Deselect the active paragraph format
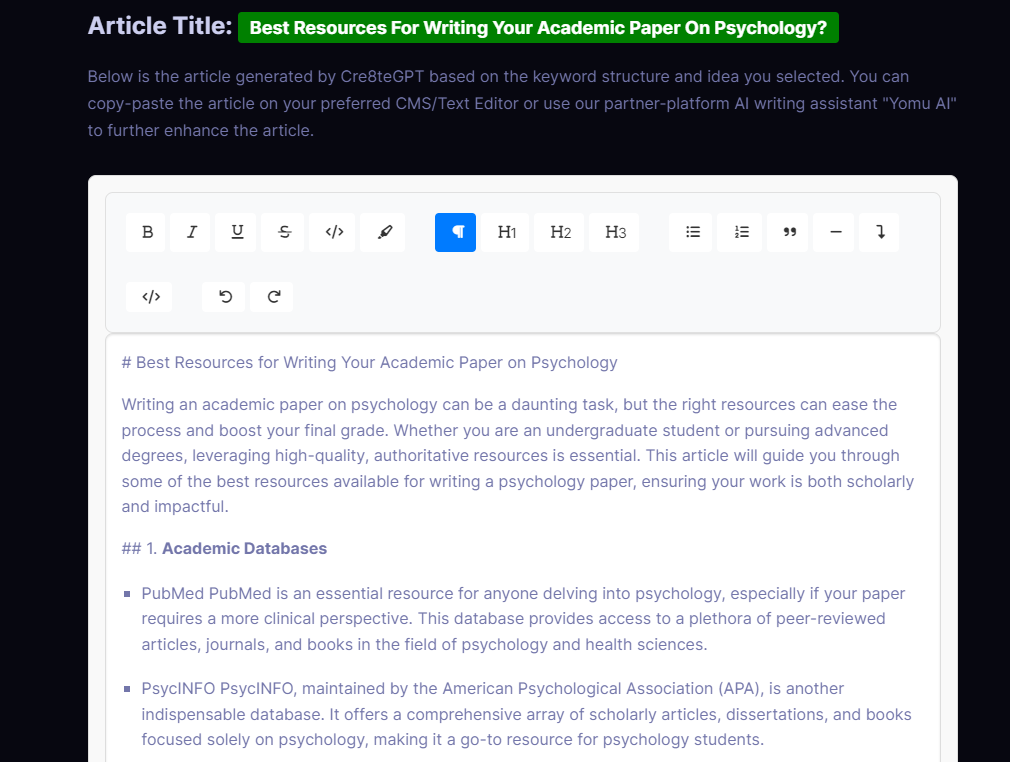The width and height of the screenshot is (1010, 762). coord(455,231)
